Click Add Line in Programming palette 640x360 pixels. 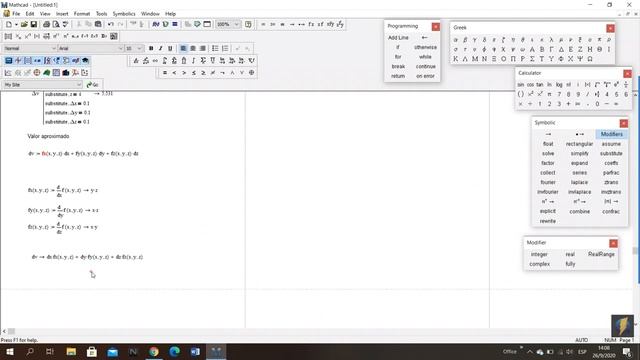click(398, 38)
